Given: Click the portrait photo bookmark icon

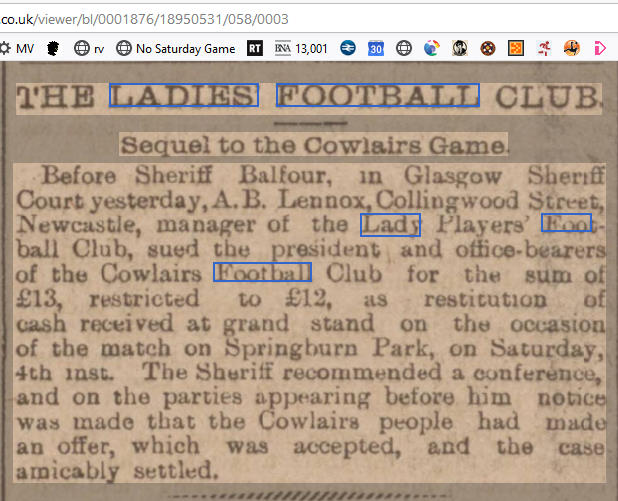Looking at the screenshot, I should click(x=460, y=48).
